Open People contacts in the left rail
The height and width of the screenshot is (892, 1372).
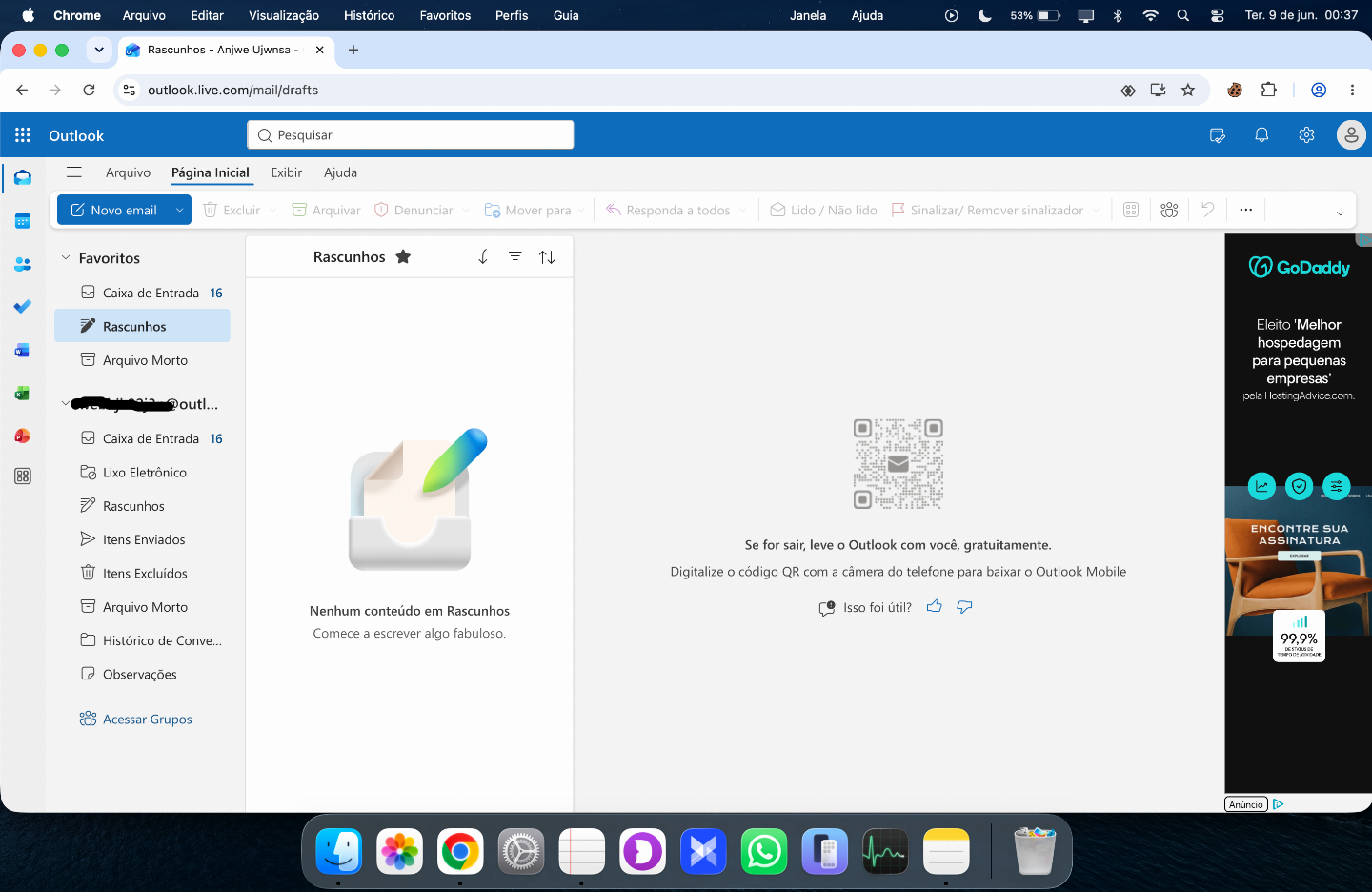[23, 264]
